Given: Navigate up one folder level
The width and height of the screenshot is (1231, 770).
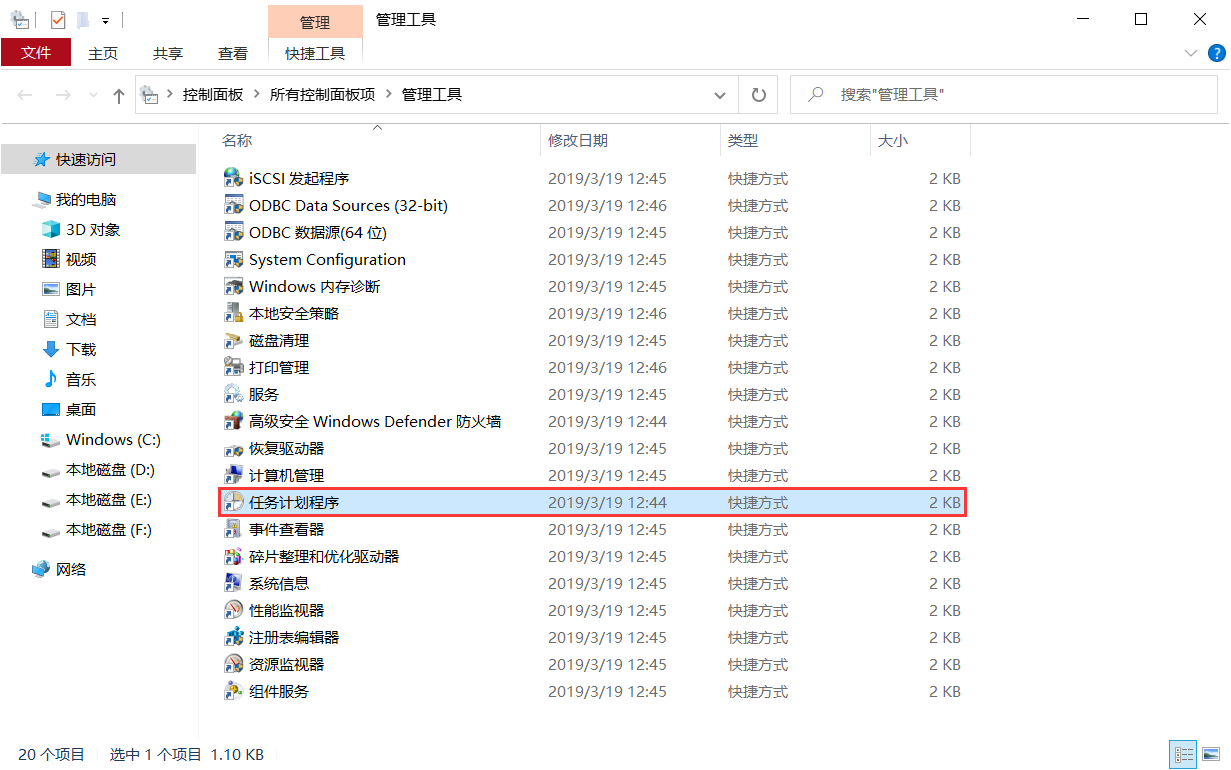Looking at the screenshot, I should pyautogui.click(x=118, y=94).
